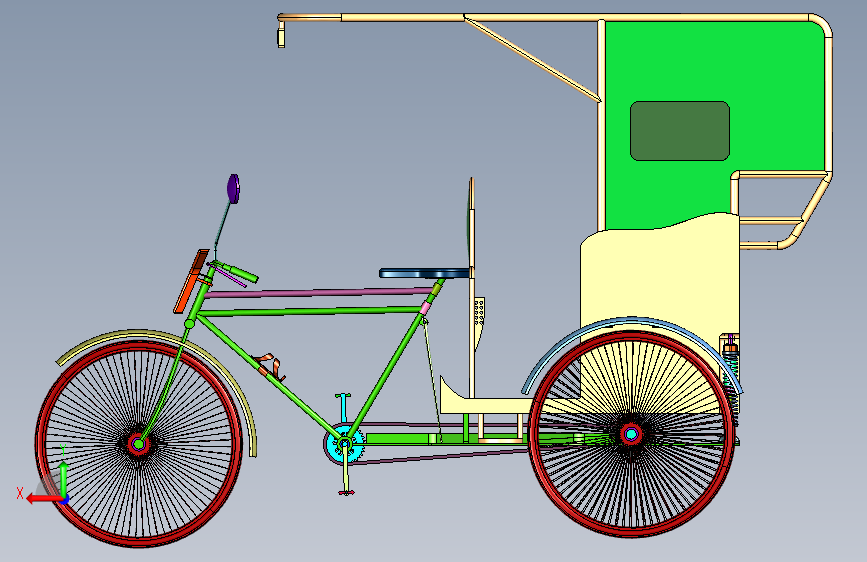867x562 pixels.
Task: Pick the lamp hanging from roof front
Action: (x=281, y=37)
